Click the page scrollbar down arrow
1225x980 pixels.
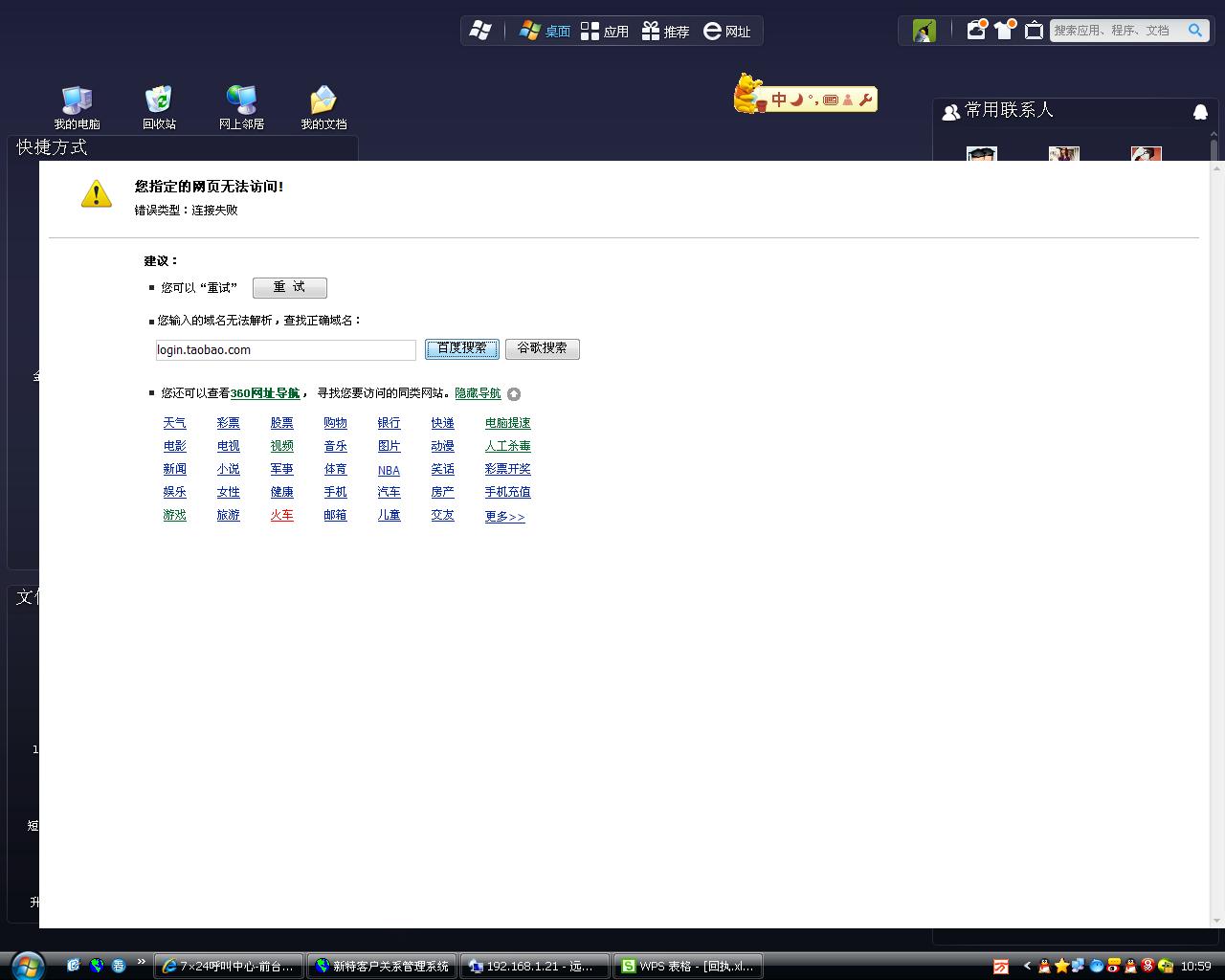point(1217,922)
